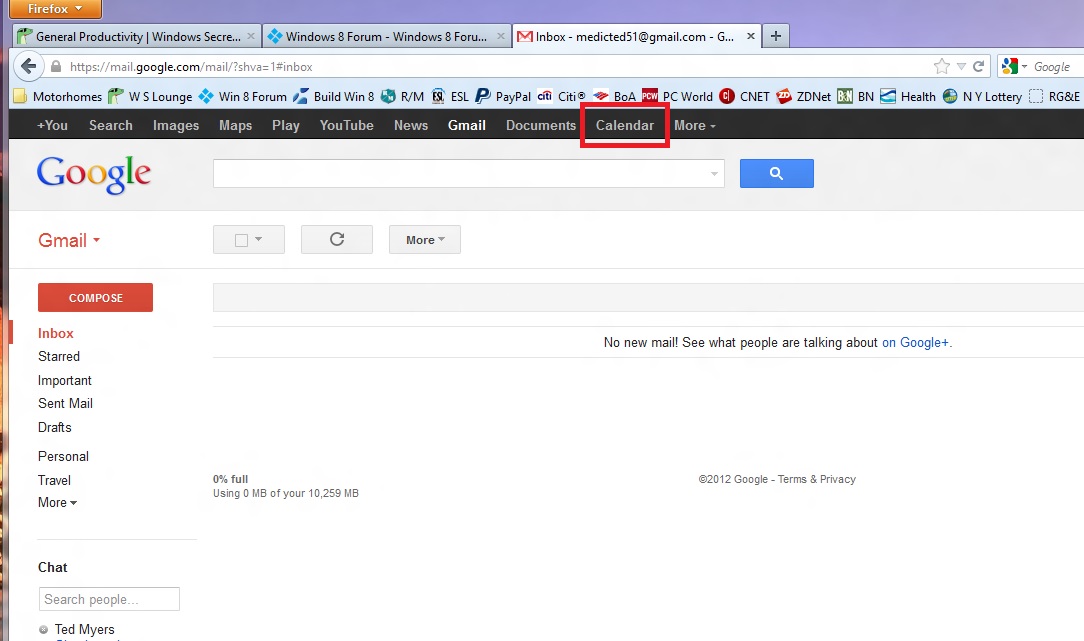Open the Firefox application menu
The image size is (1084, 641).
55,9
